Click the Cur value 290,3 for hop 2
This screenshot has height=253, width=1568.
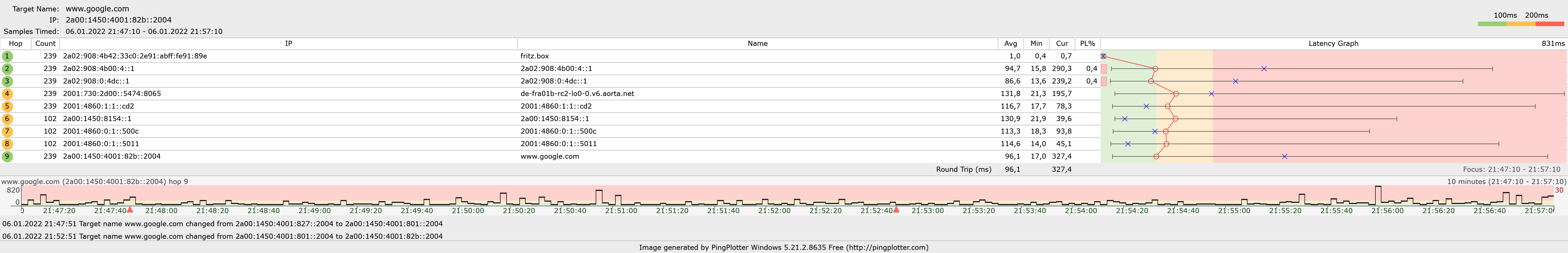1061,69
